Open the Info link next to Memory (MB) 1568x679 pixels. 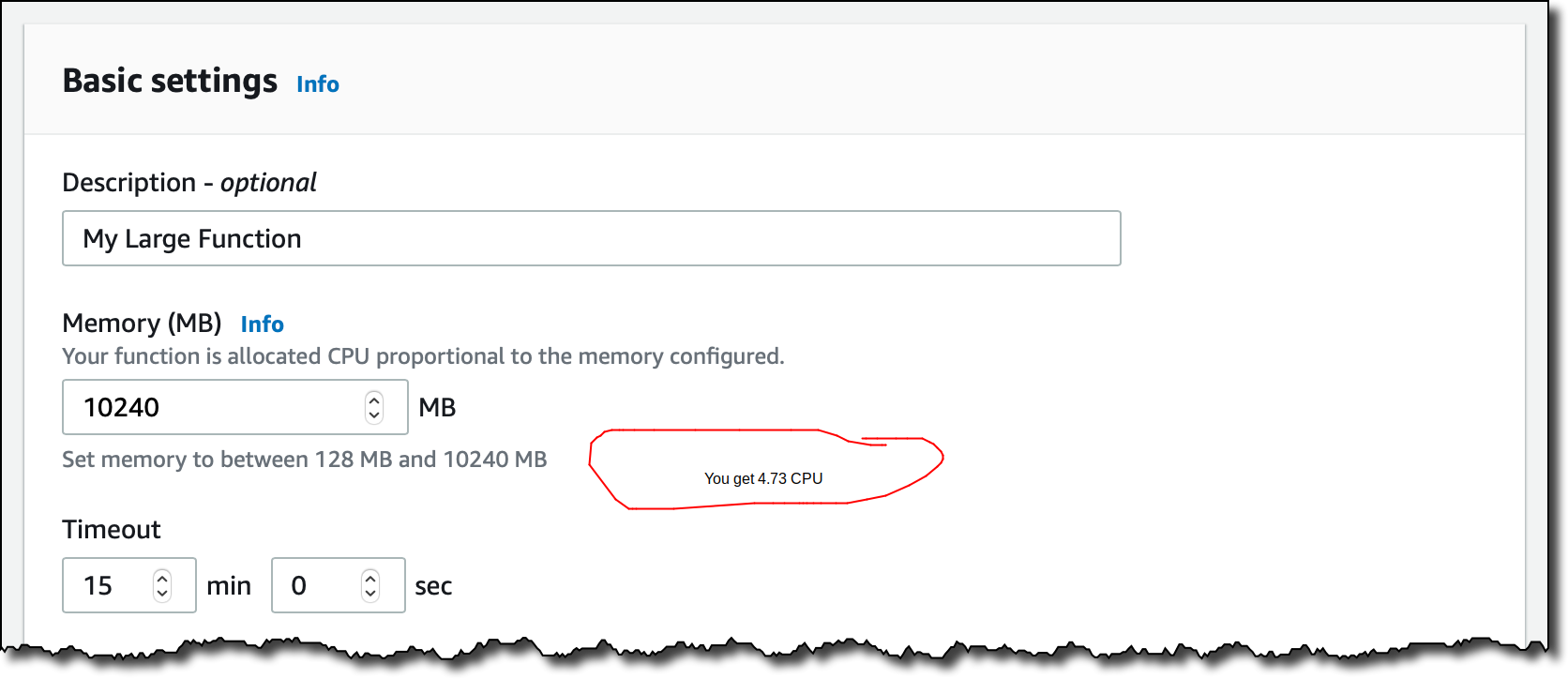point(262,324)
